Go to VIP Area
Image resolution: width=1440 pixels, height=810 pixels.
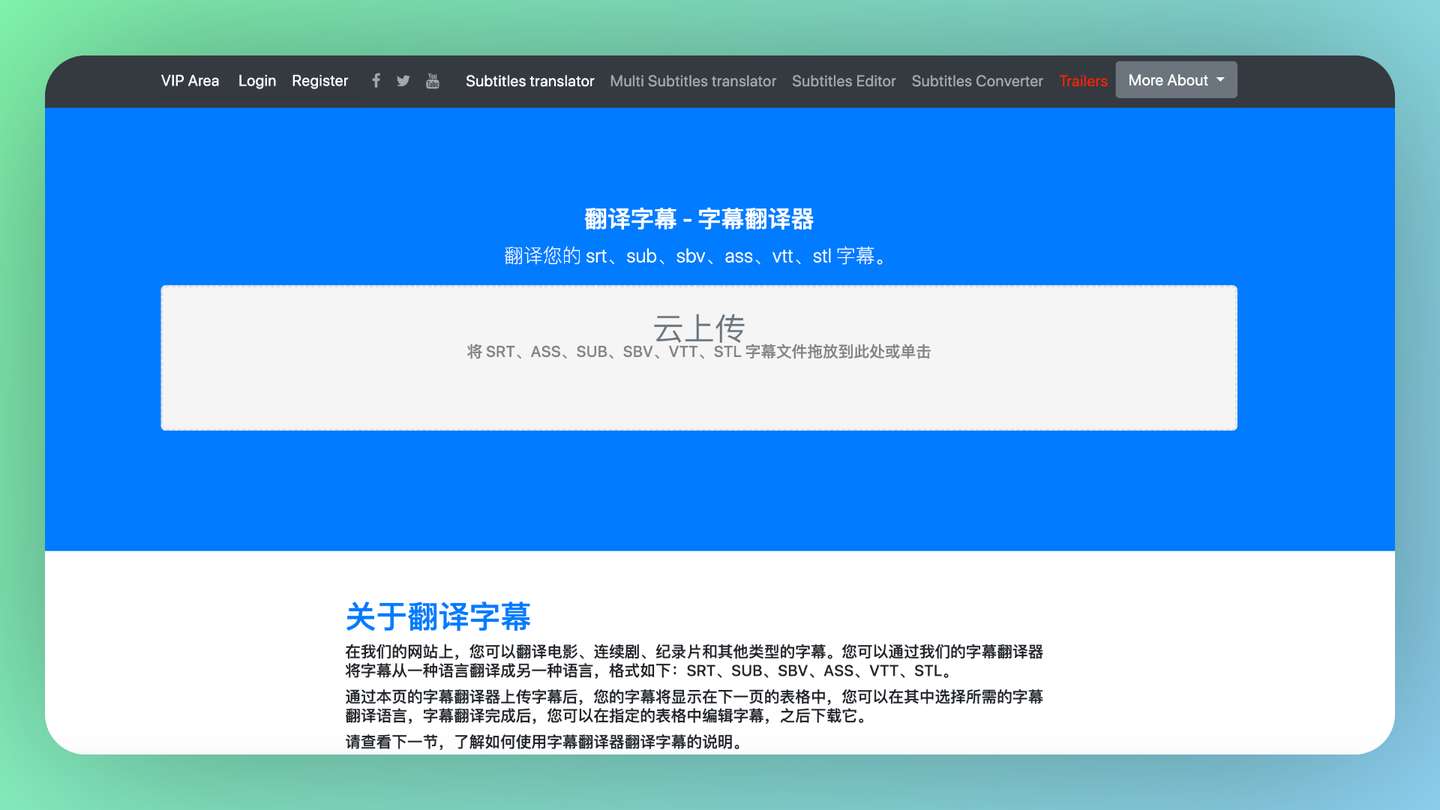pos(190,81)
